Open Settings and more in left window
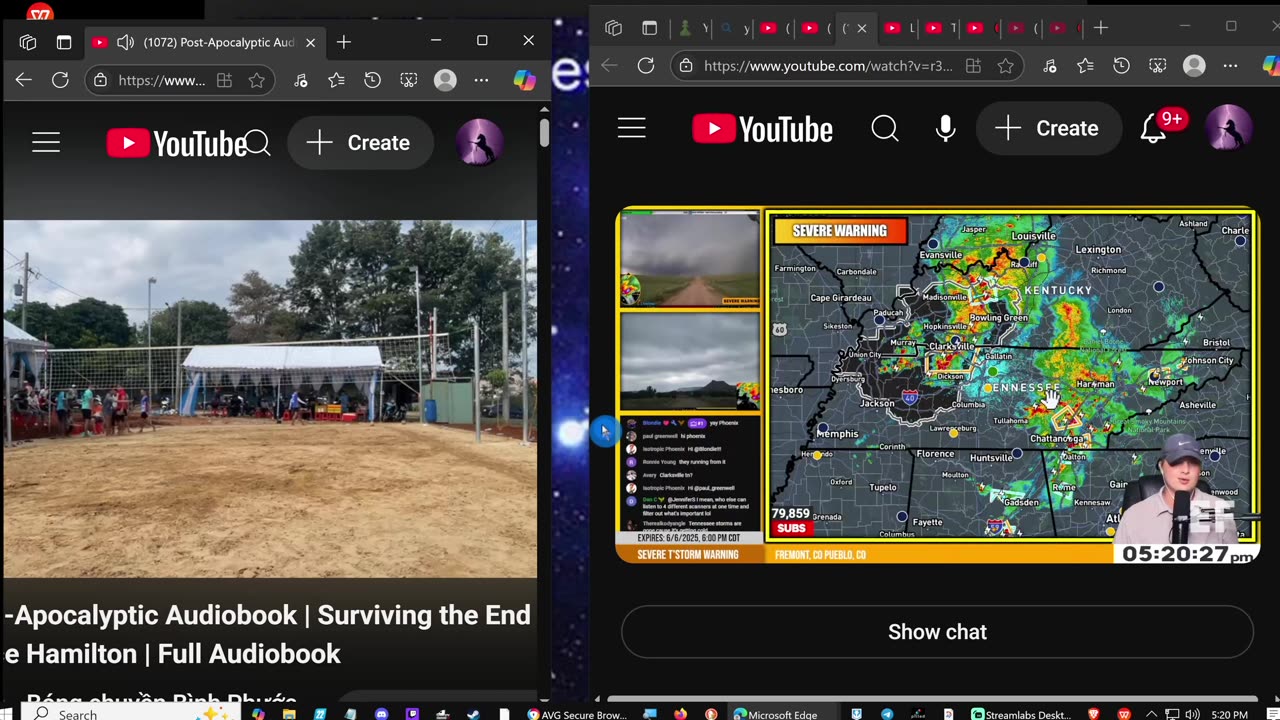 coord(481,80)
